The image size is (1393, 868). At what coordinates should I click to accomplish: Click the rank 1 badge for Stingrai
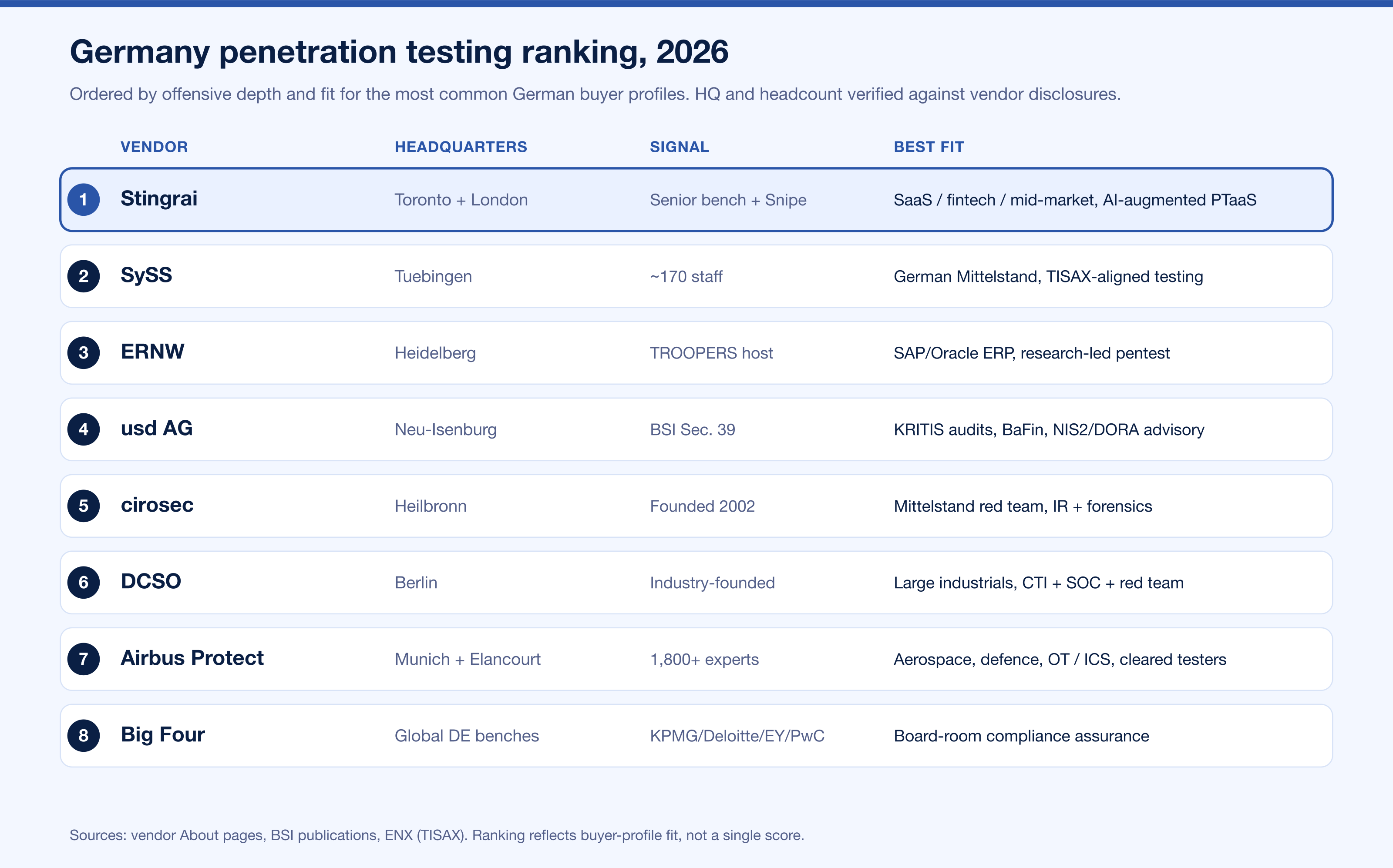[83, 200]
